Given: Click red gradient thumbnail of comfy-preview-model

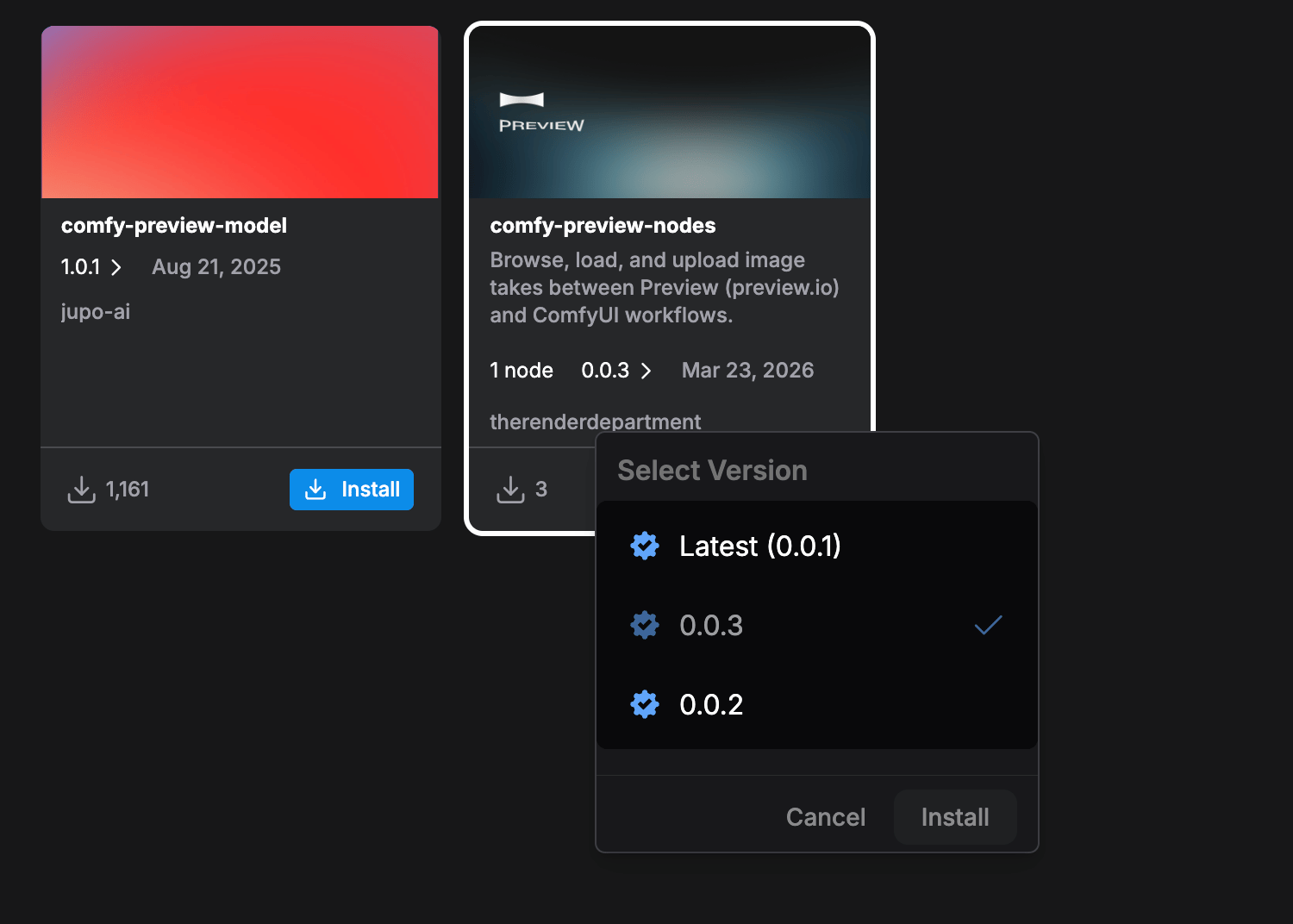Looking at the screenshot, I should point(240,112).
